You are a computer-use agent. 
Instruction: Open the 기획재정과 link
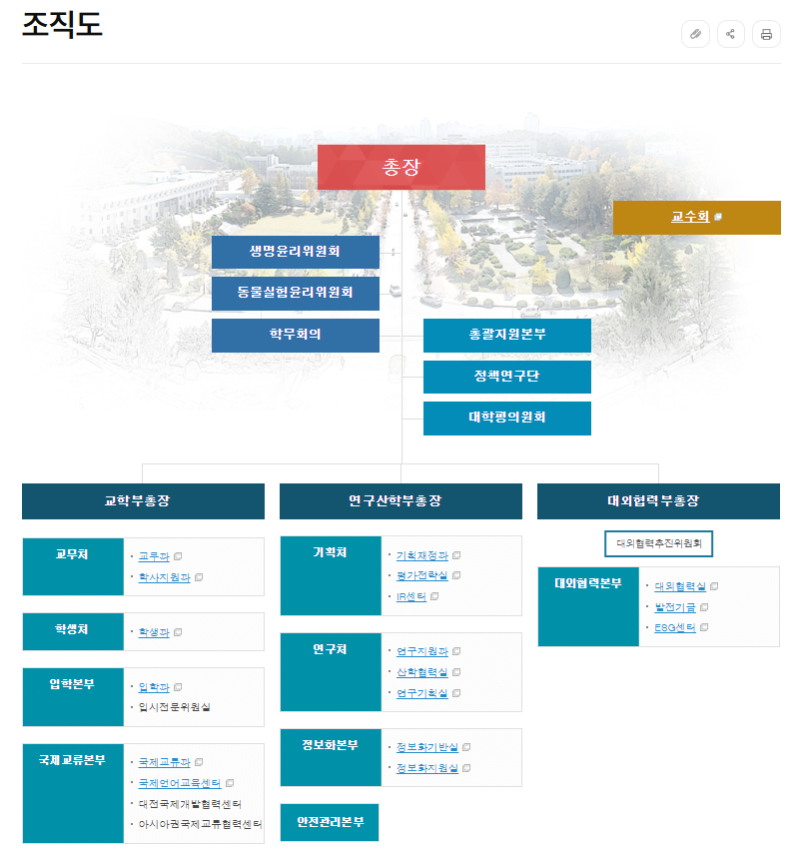point(421,555)
